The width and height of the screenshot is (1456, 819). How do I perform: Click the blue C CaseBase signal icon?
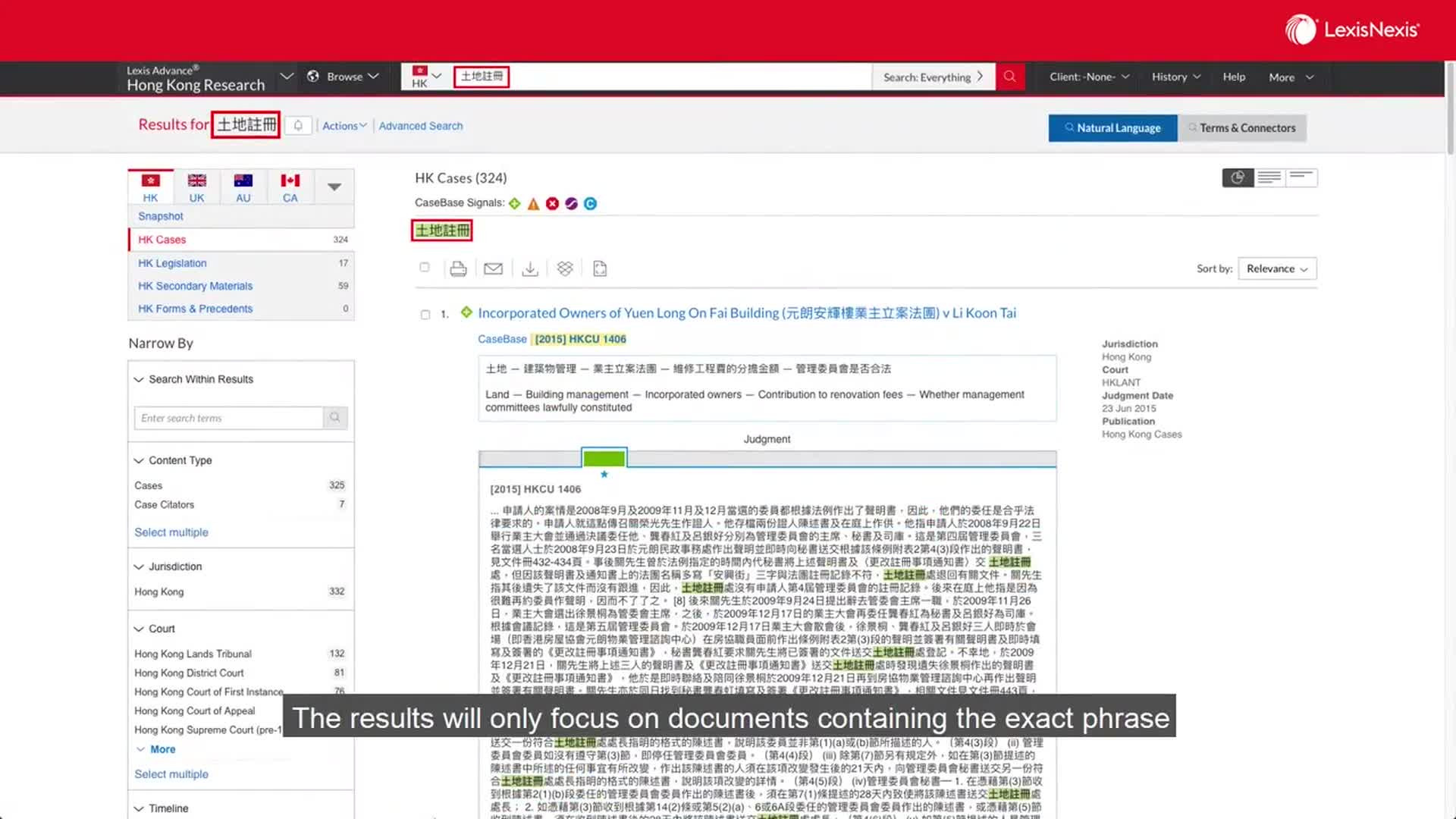pyautogui.click(x=590, y=203)
